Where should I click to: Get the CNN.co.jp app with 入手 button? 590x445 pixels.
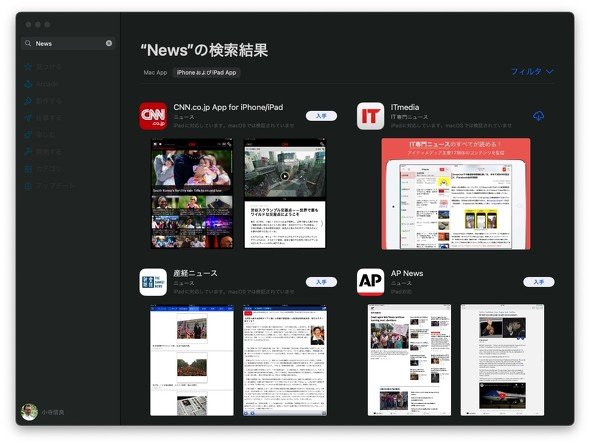pyautogui.click(x=321, y=116)
